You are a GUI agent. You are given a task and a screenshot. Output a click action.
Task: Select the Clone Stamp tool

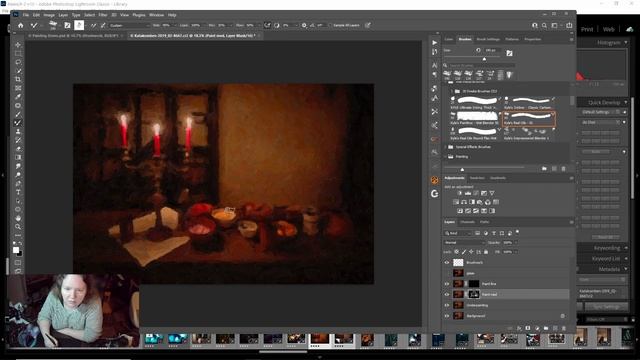tap(18, 131)
